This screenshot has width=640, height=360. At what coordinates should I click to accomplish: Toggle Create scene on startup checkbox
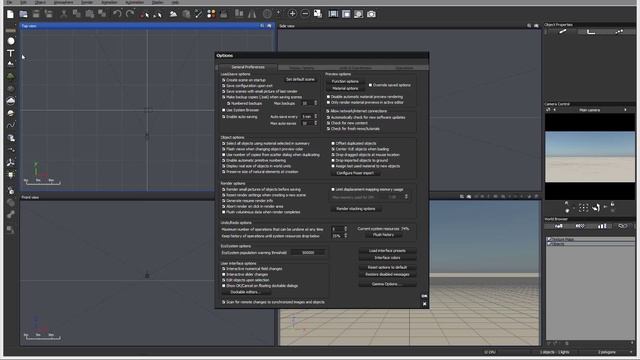pos(224,80)
